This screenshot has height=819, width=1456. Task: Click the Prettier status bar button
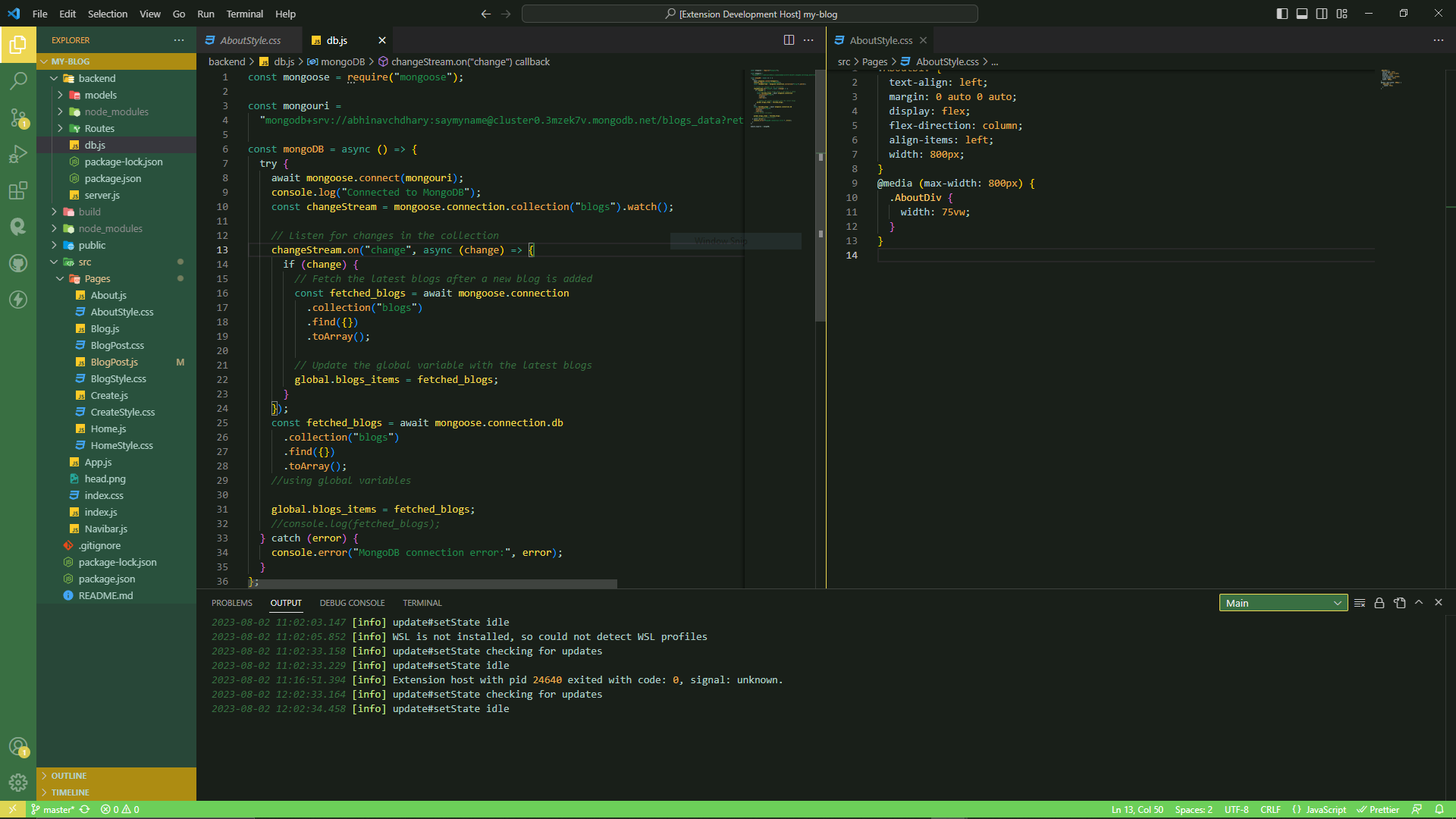pyautogui.click(x=1378, y=810)
